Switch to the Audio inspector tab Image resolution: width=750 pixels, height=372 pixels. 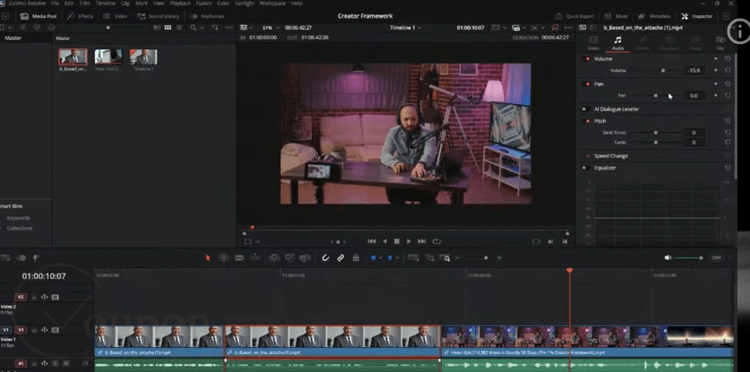[x=618, y=43]
